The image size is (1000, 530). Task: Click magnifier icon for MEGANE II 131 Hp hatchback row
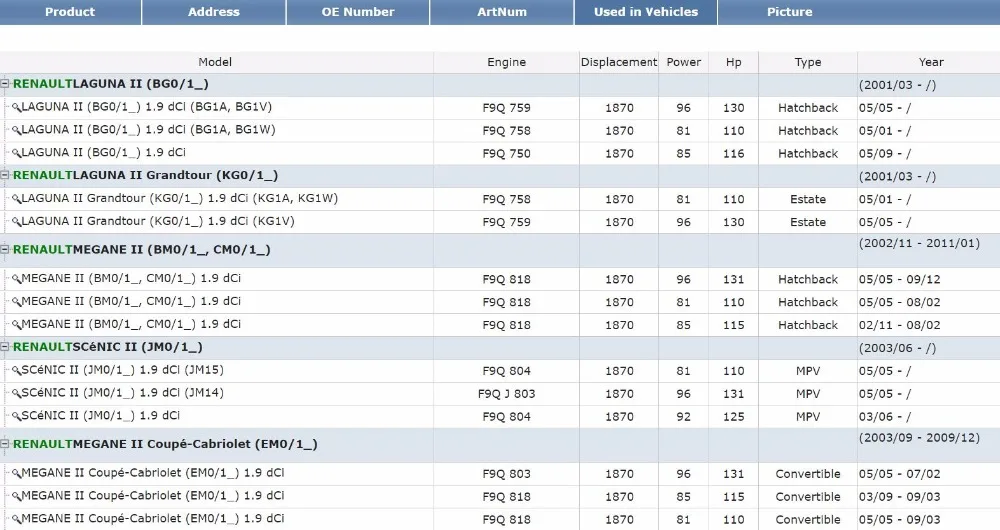click(17, 279)
